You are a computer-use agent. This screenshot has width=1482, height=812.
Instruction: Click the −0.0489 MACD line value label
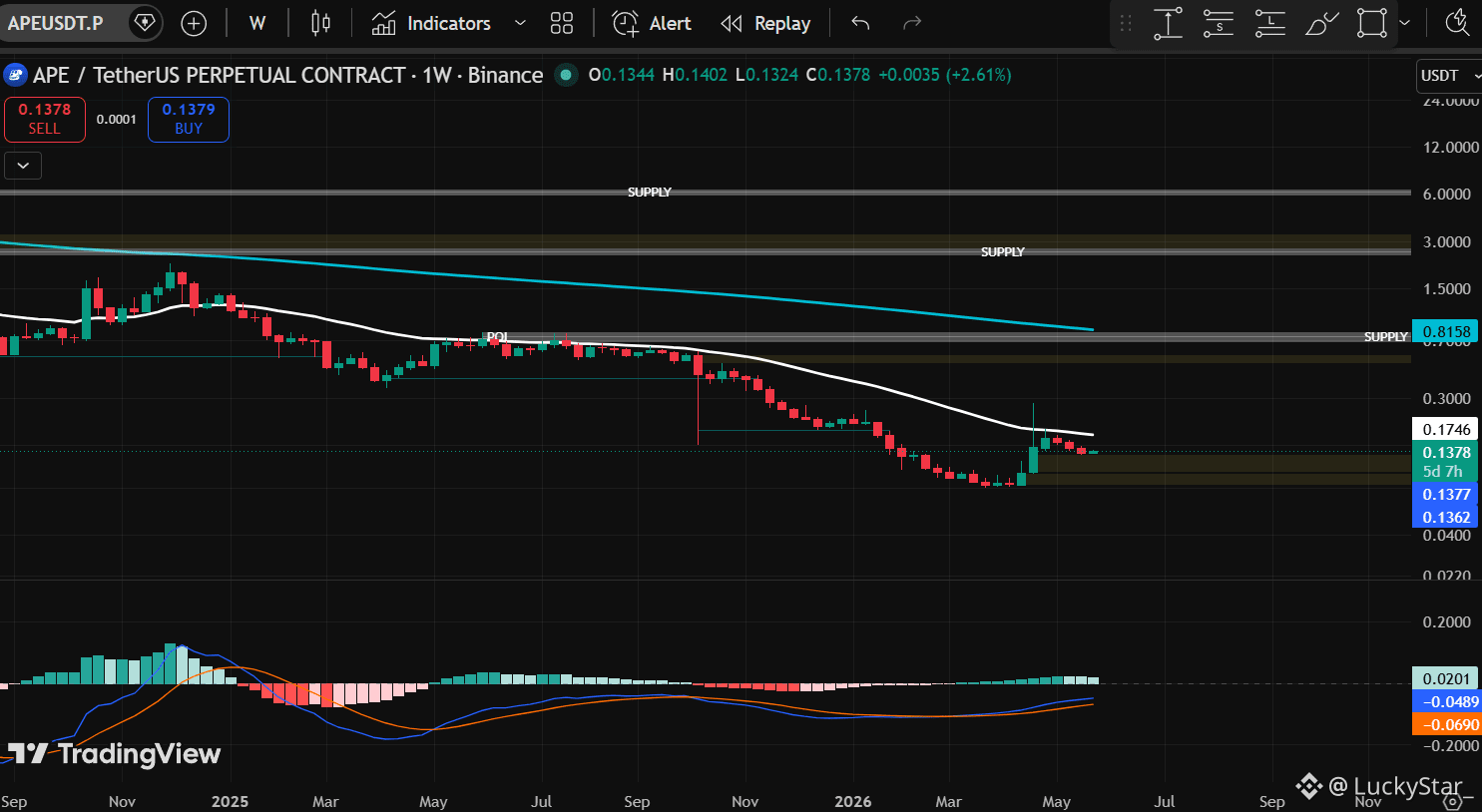pyautogui.click(x=1446, y=701)
